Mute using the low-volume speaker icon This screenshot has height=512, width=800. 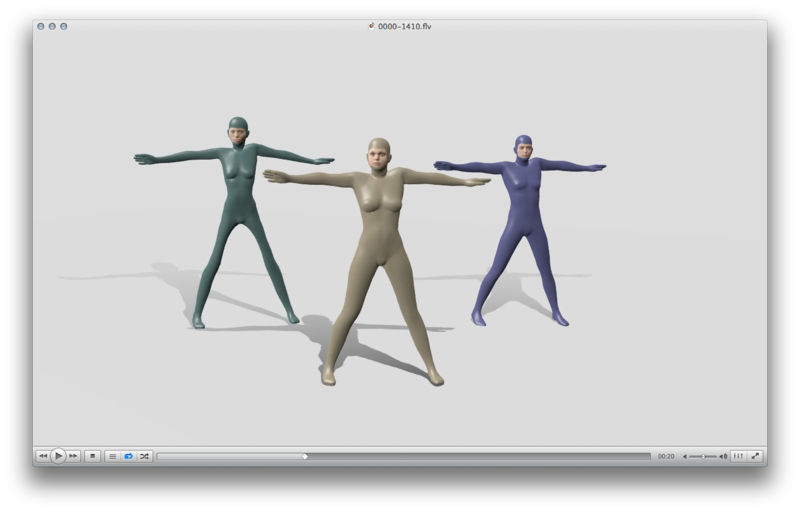(685, 456)
